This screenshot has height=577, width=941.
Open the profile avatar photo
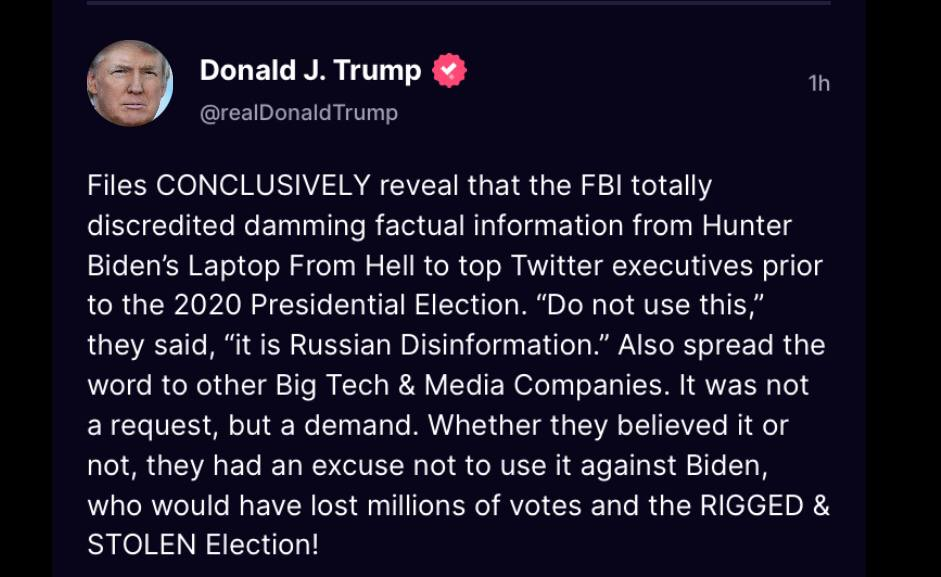click(130, 84)
